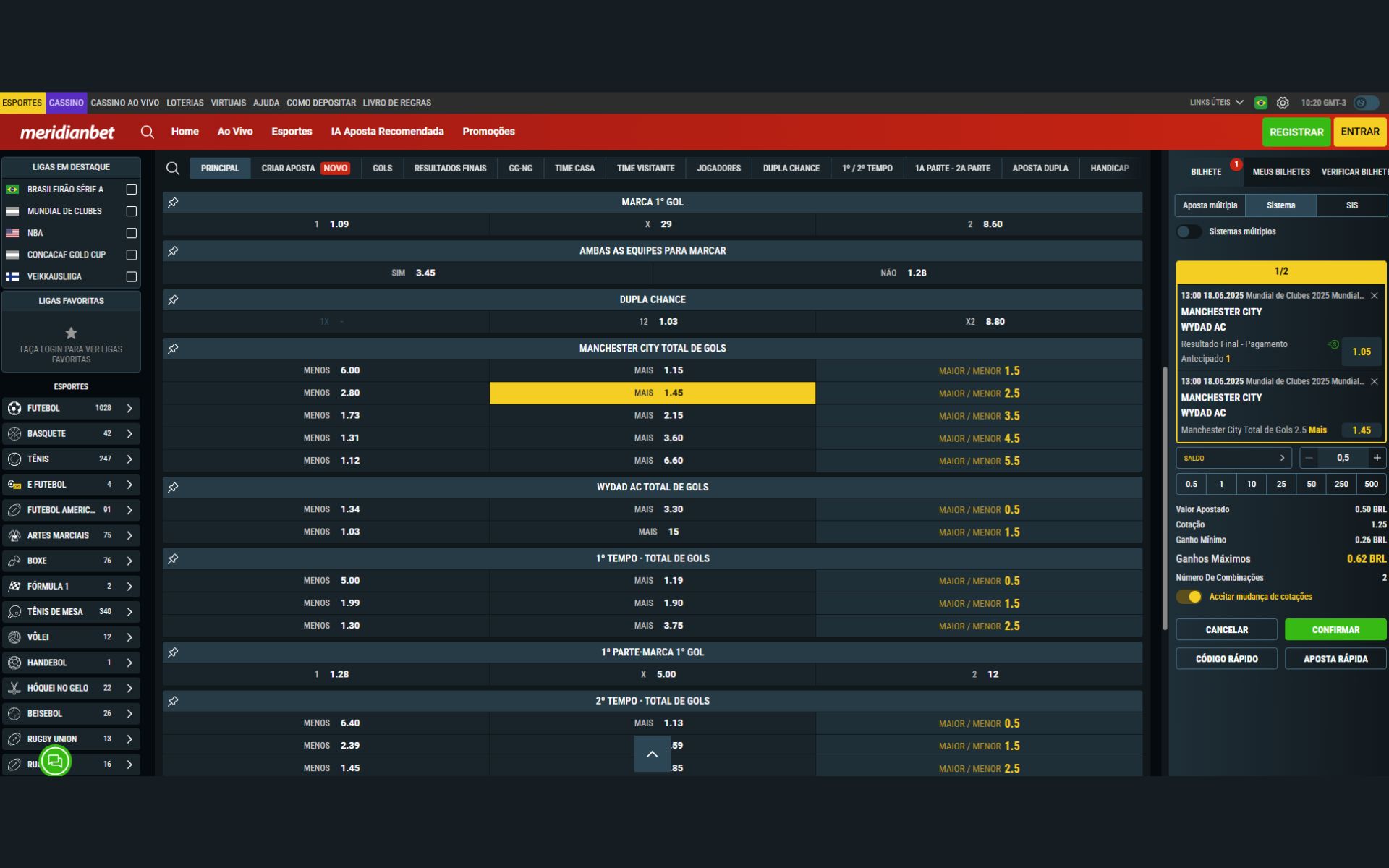Select the quick stake value 250
1389x868 pixels.
[1341, 484]
